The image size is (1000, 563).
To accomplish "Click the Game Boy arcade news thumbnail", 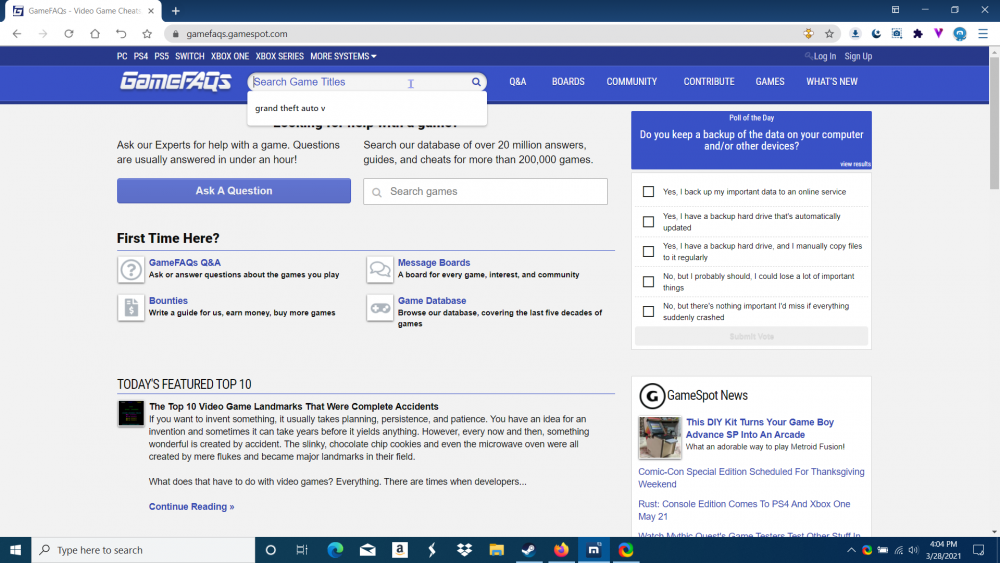I will point(659,437).
